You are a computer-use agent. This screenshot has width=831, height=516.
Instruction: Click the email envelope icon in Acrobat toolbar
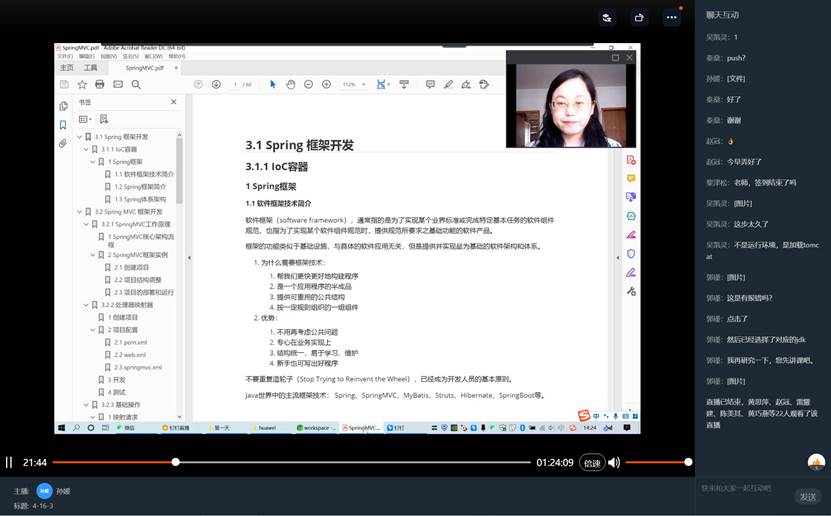click(118, 84)
